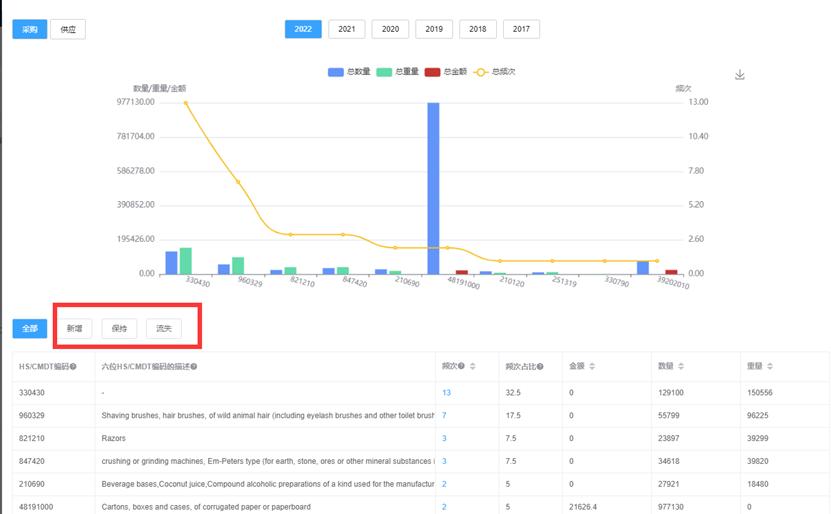This screenshot has height=514, width=831.
Task: Toggle 总金额 series in chart legend
Action: click(445, 72)
